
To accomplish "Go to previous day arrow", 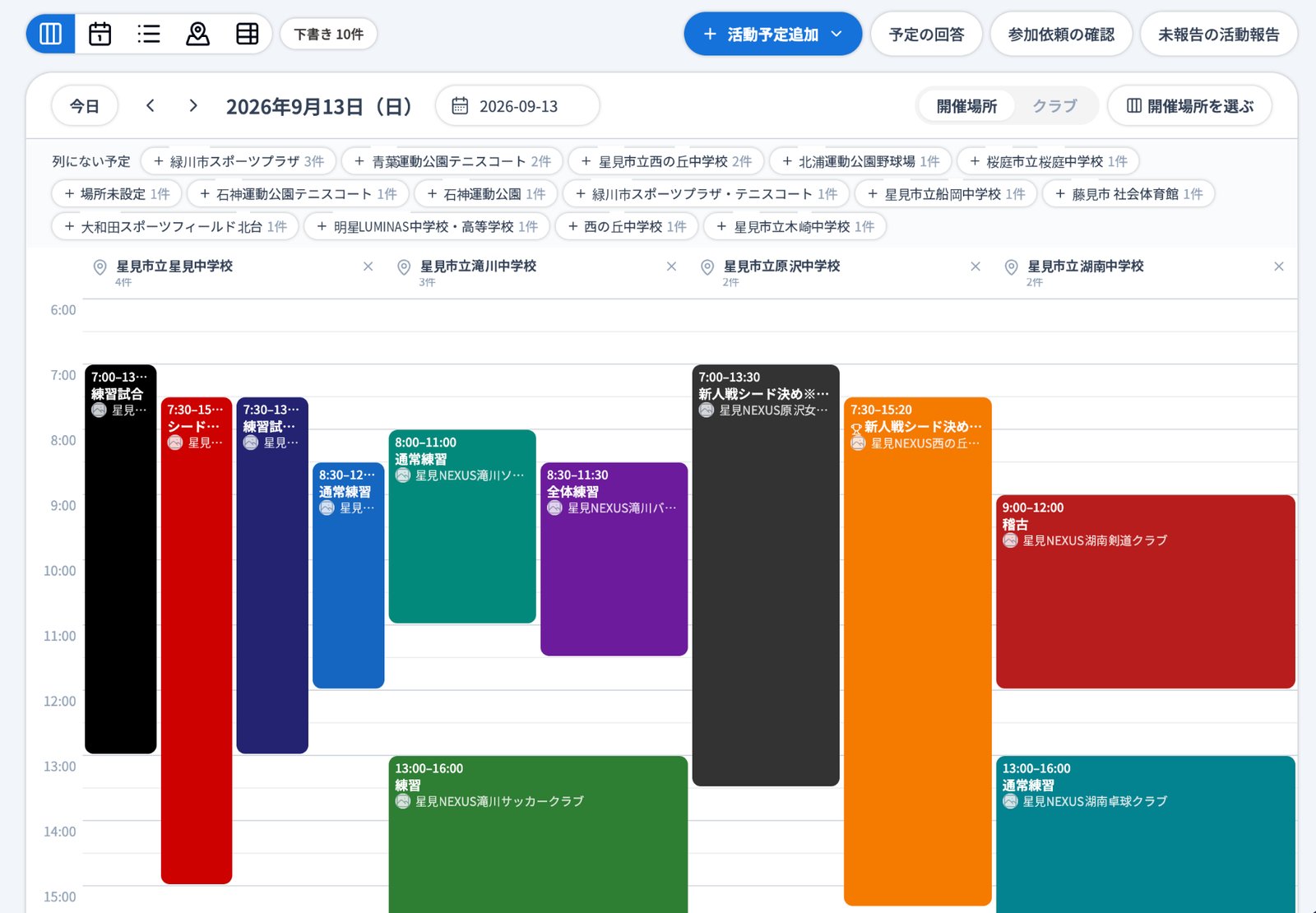I will click(150, 105).
